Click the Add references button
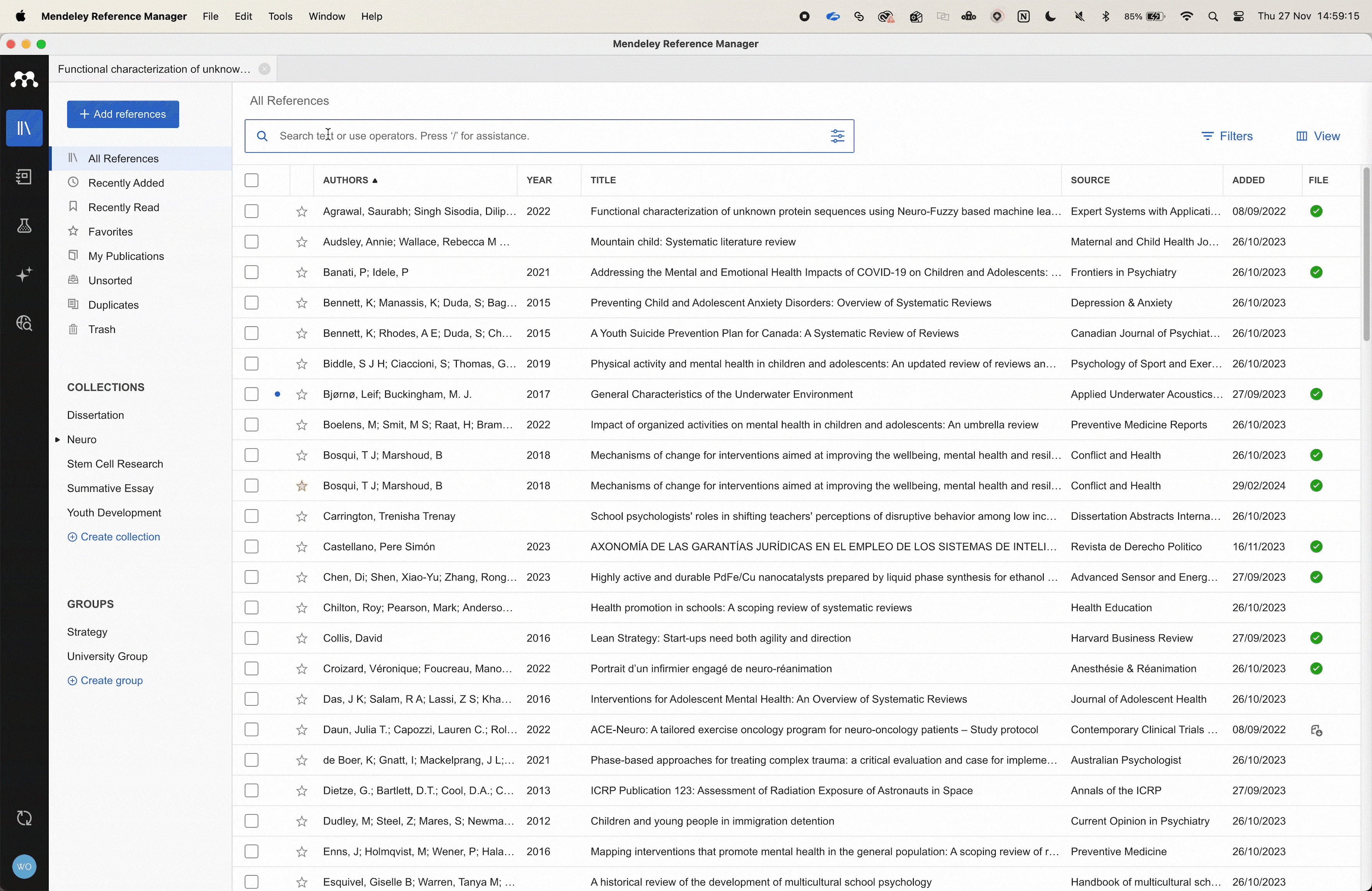The height and width of the screenshot is (891, 1372). (x=123, y=114)
